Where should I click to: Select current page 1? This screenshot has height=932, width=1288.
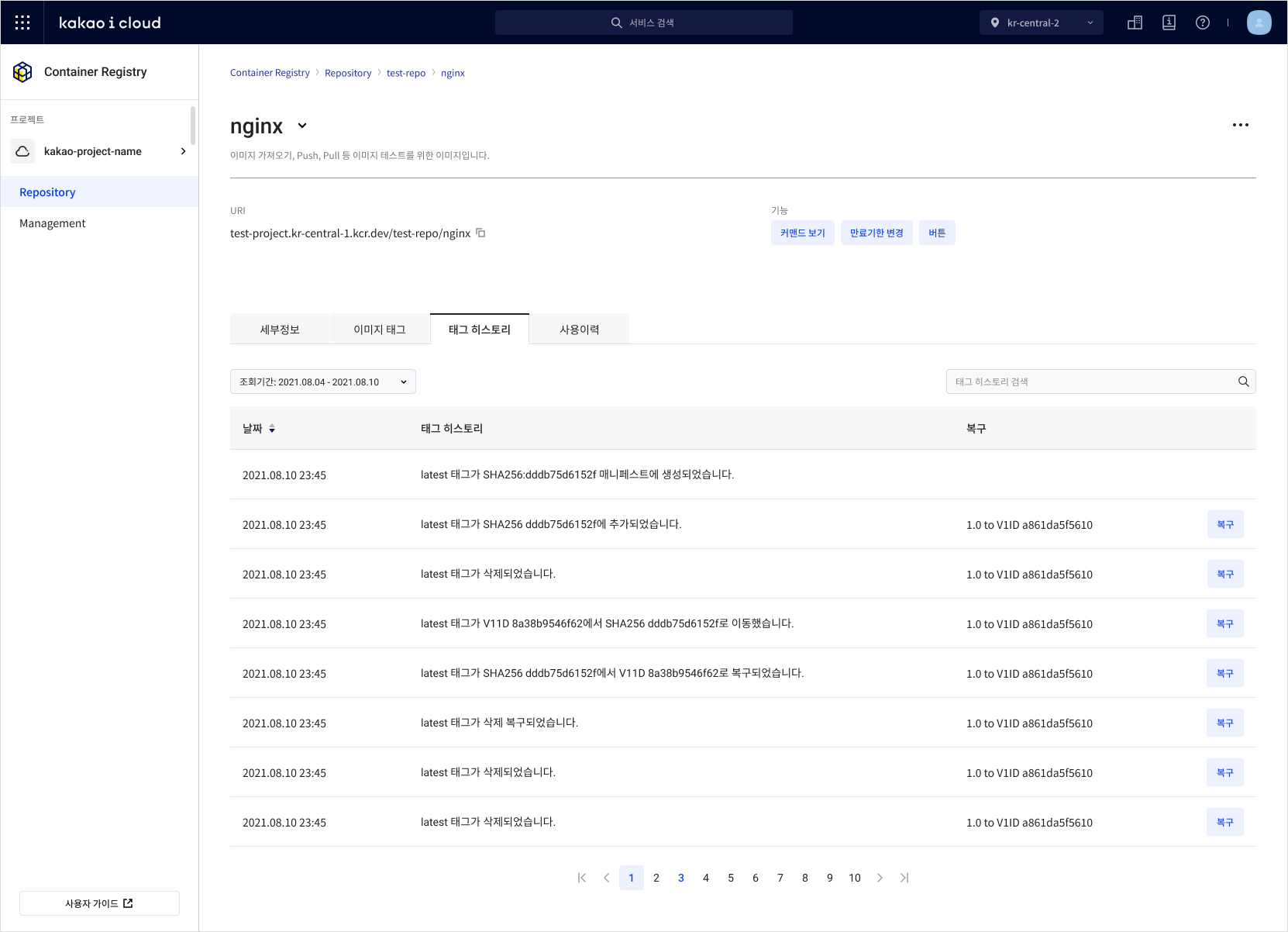point(632,878)
